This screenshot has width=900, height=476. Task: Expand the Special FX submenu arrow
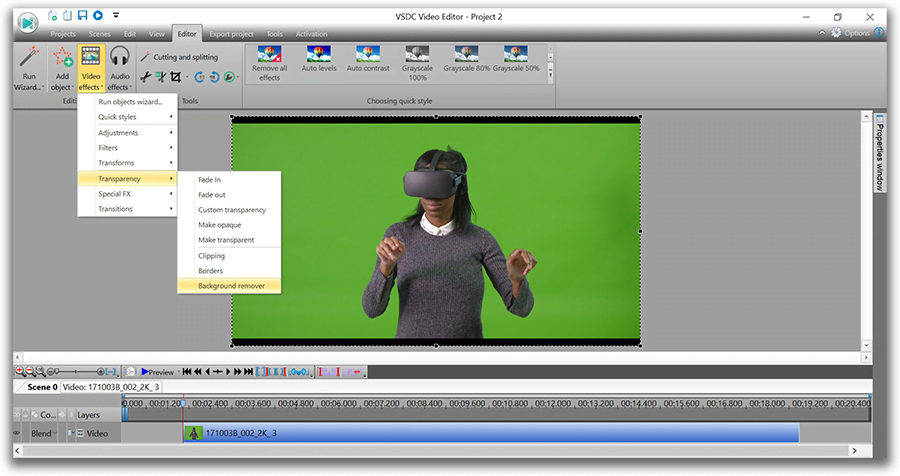click(171, 194)
